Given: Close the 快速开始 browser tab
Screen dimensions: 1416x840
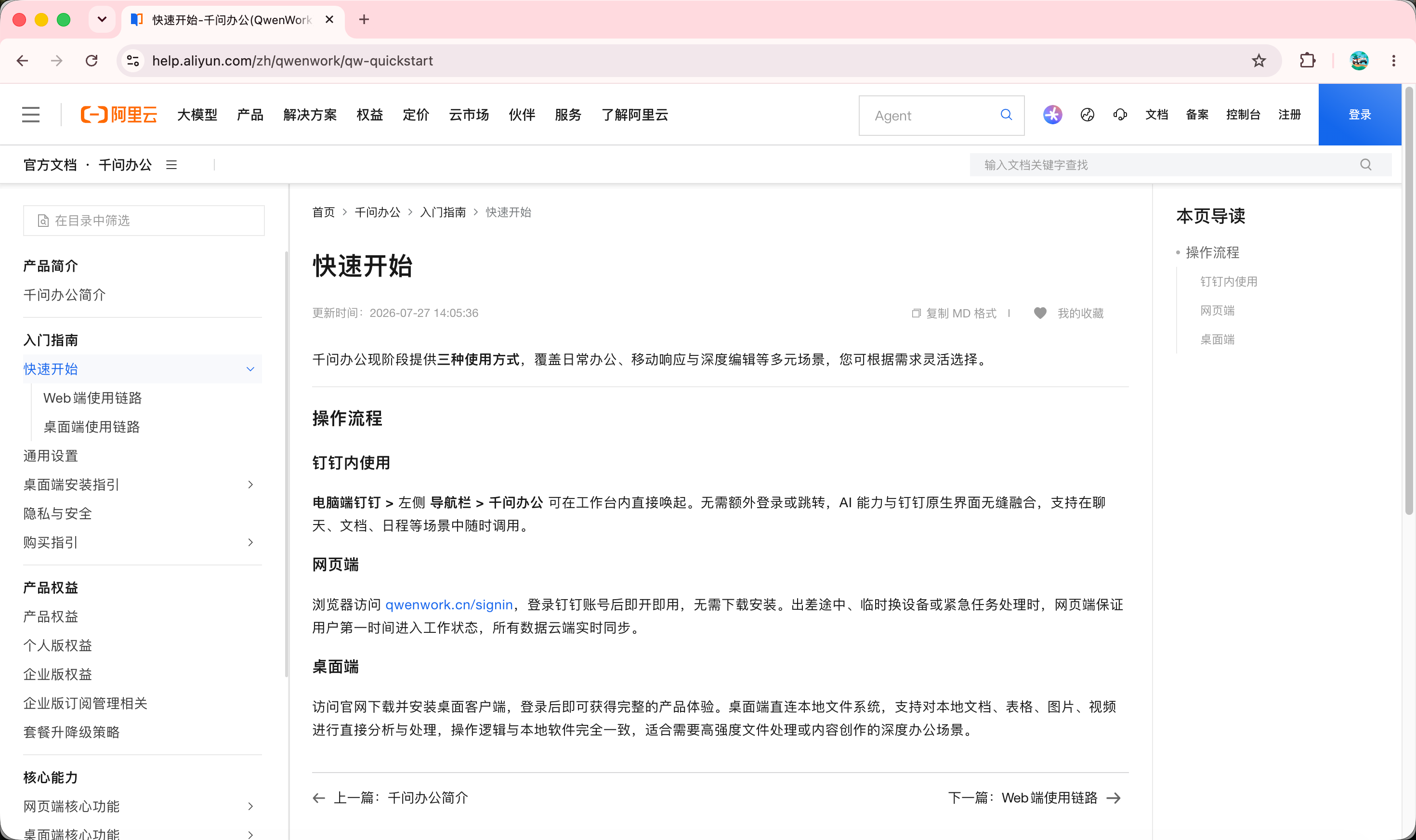Looking at the screenshot, I should 329,20.
